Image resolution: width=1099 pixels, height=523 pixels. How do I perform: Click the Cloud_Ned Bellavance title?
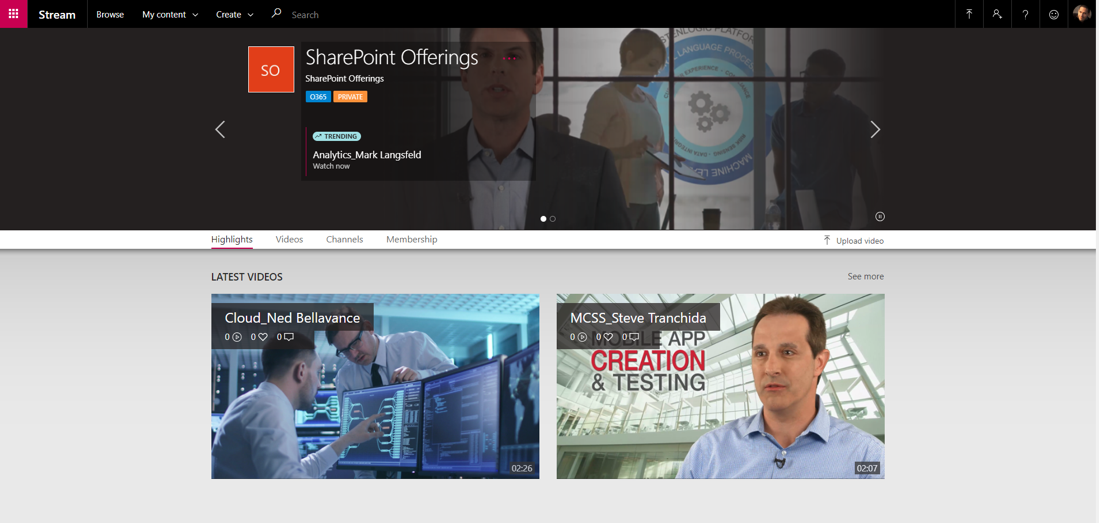292,318
